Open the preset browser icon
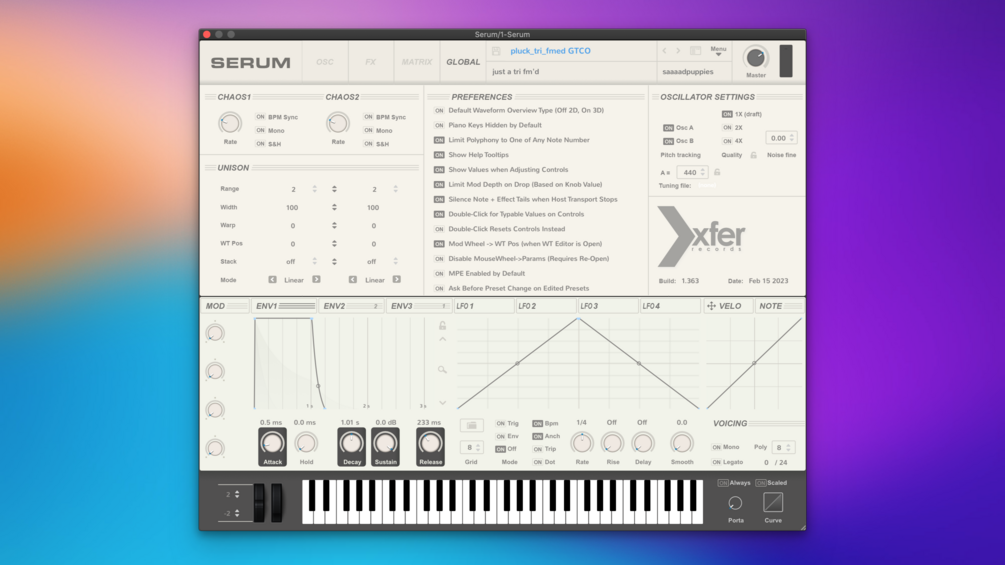The height and width of the screenshot is (565, 1005). click(695, 51)
